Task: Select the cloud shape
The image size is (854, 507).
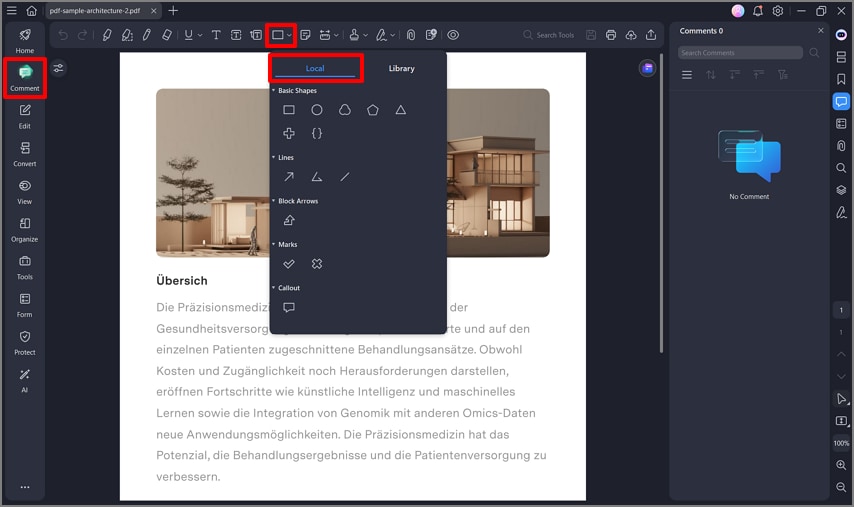Action: pos(345,110)
